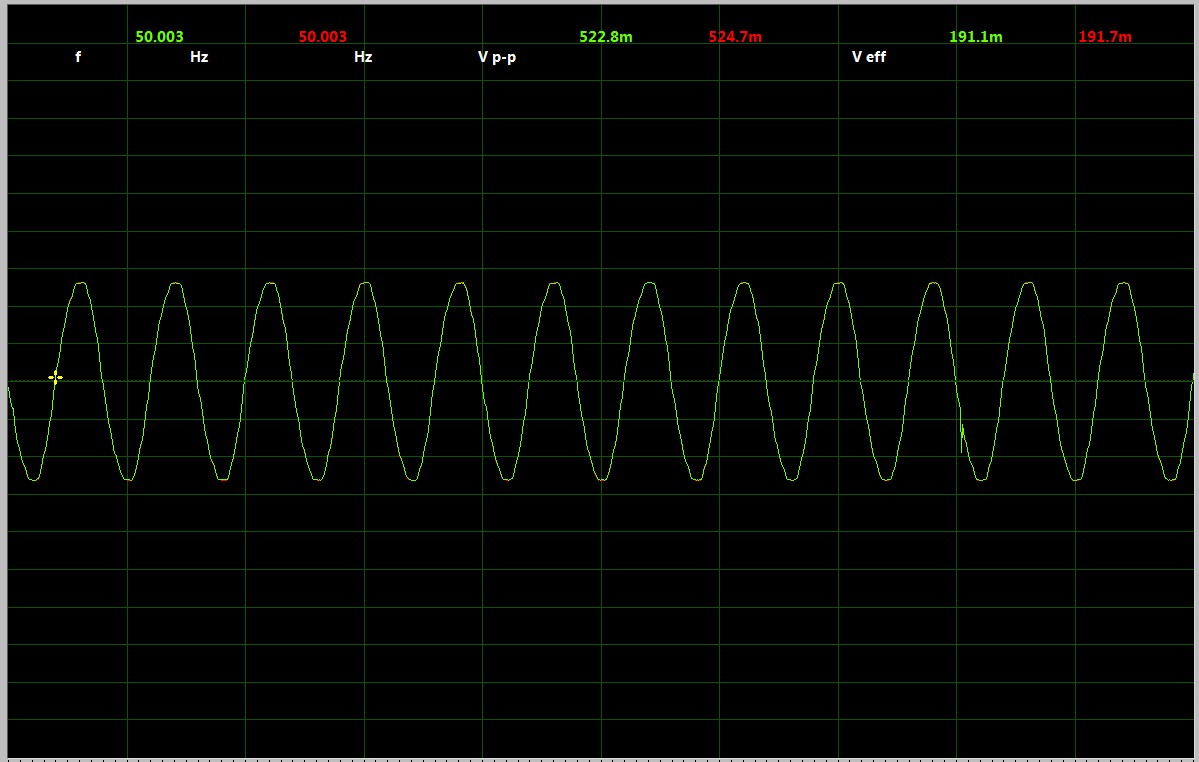Image resolution: width=1199 pixels, height=762 pixels.
Task: Click the leftmost peak of the waveform
Action: pos(81,284)
